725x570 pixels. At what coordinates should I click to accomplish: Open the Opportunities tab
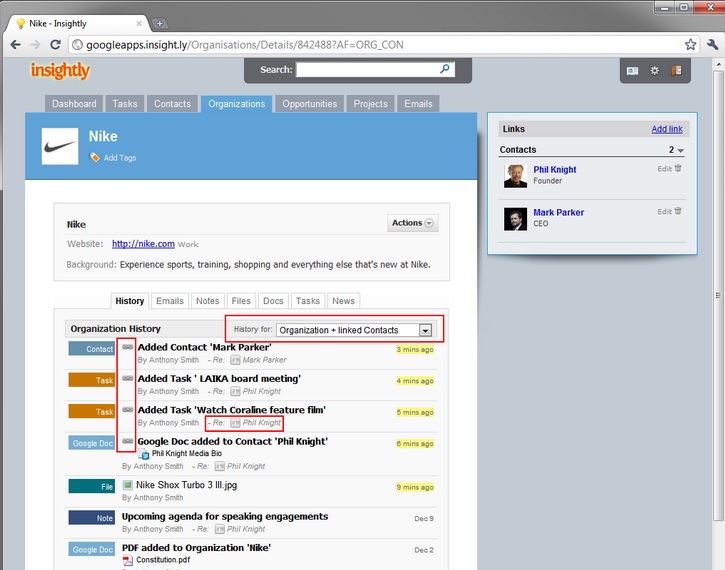[x=310, y=104]
